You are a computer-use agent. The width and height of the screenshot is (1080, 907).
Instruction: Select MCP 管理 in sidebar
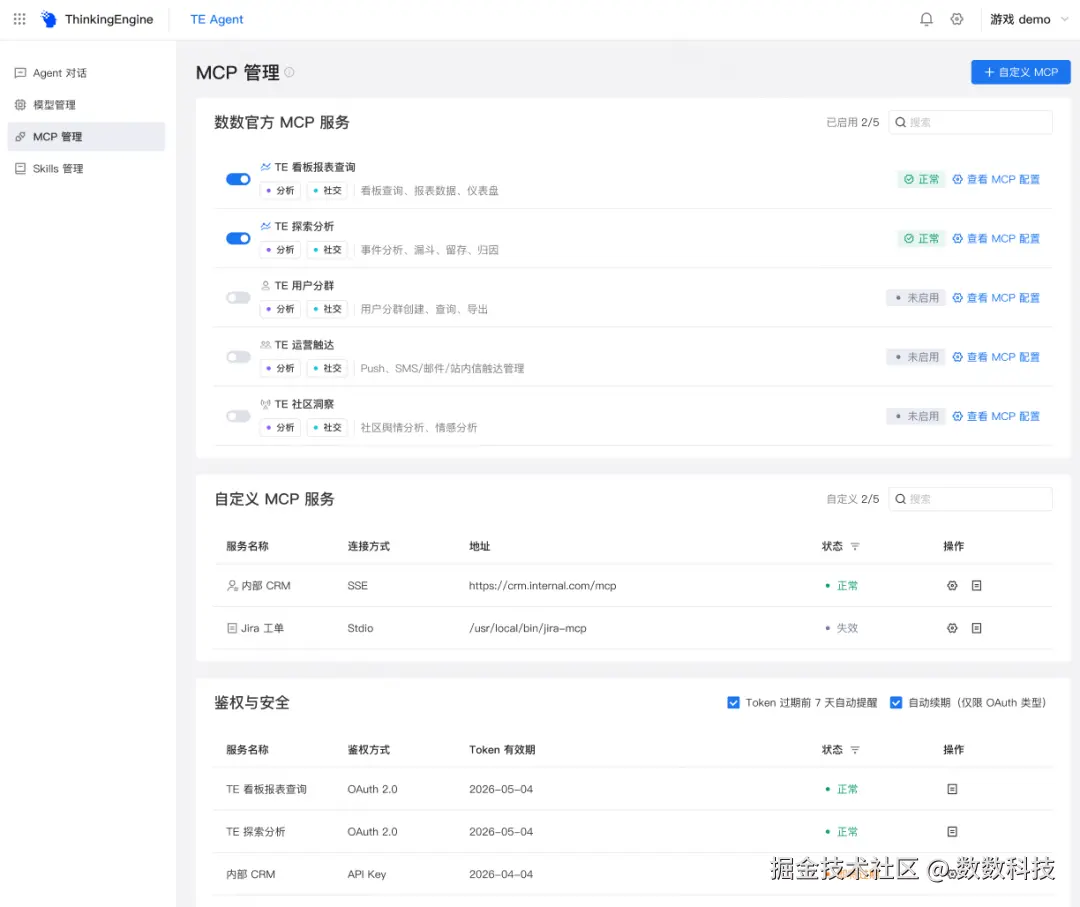click(x=86, y=136)
